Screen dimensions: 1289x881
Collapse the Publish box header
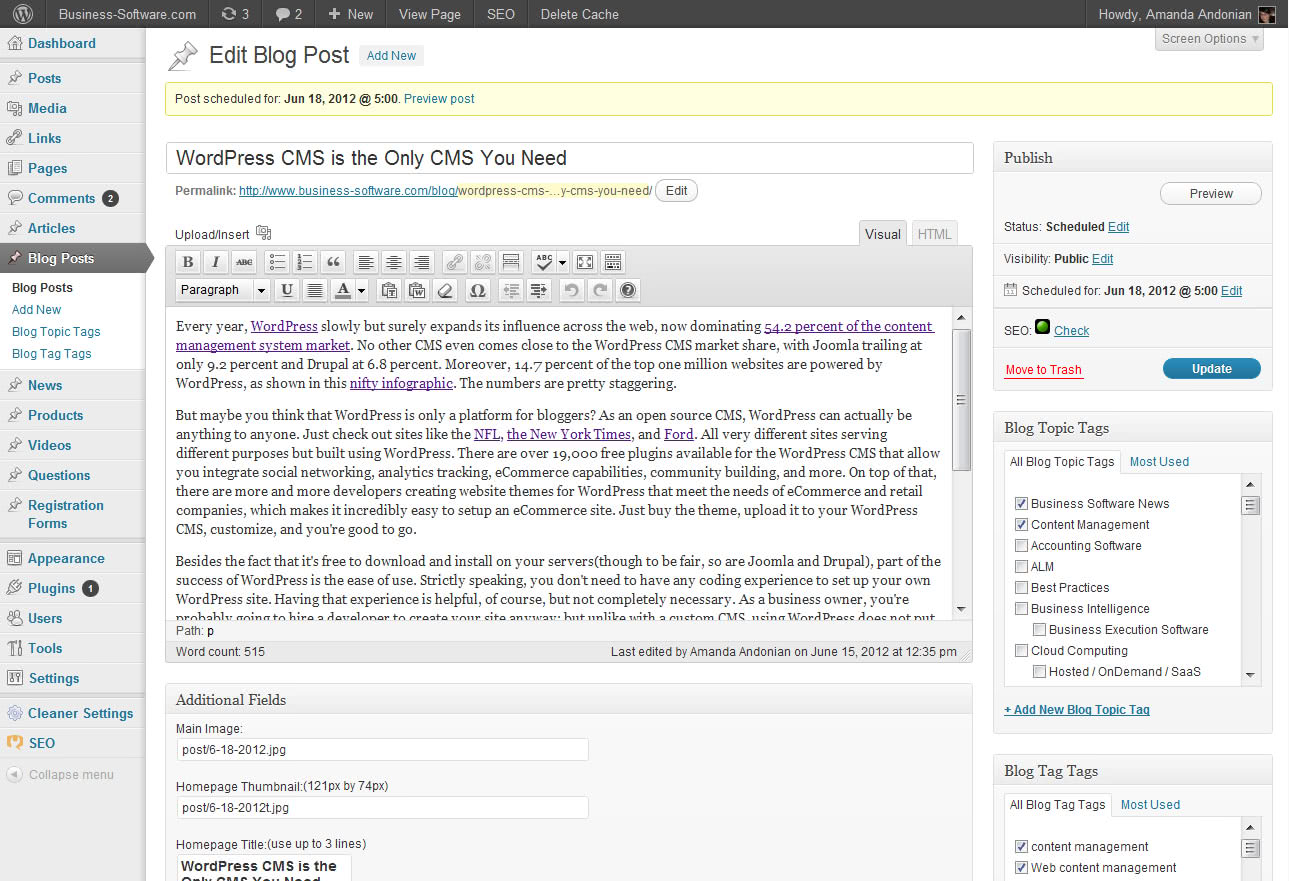click(1132, 157)
